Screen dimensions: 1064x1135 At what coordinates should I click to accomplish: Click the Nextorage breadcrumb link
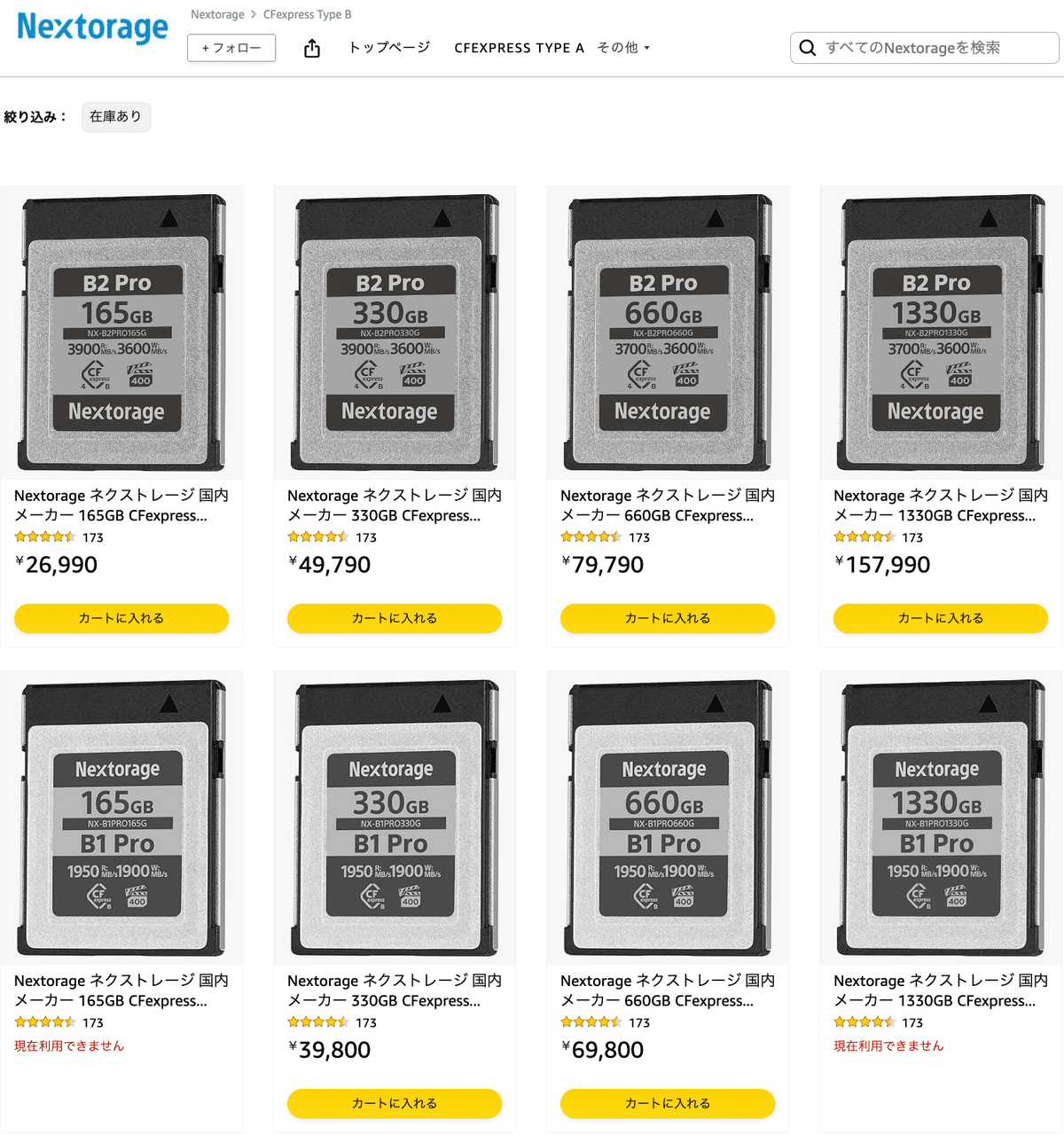click(x=217, y=14)
